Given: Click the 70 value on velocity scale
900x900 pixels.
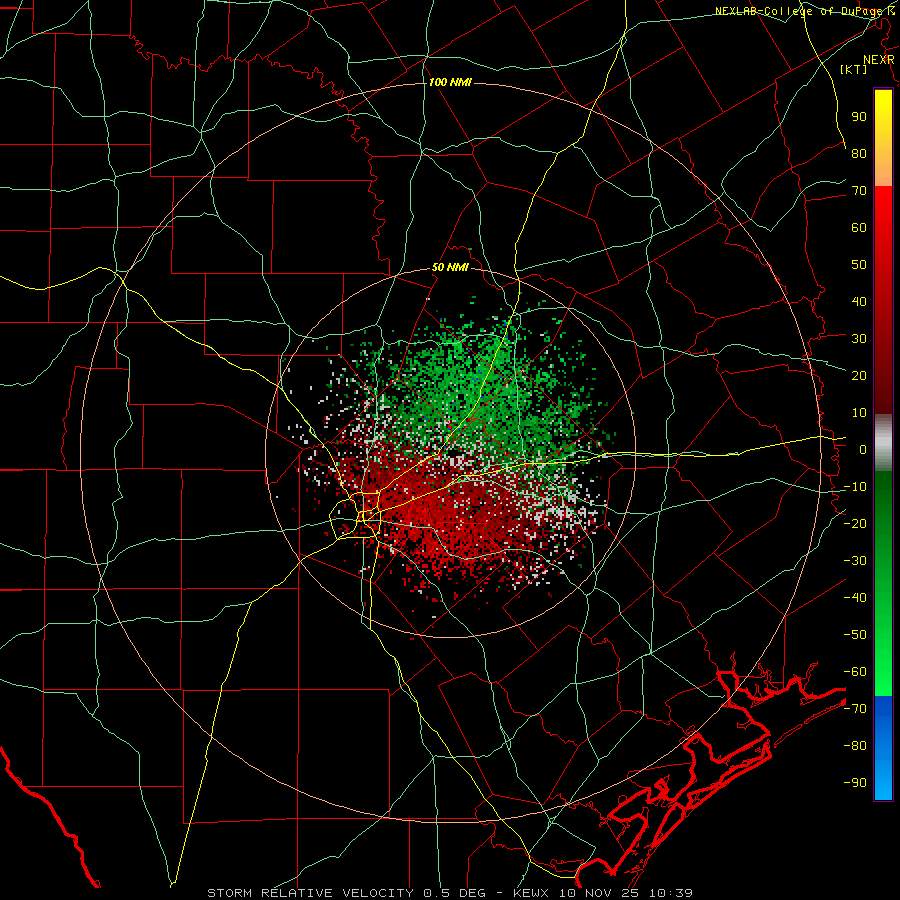Looking at the screenshot, I should 859,191.
